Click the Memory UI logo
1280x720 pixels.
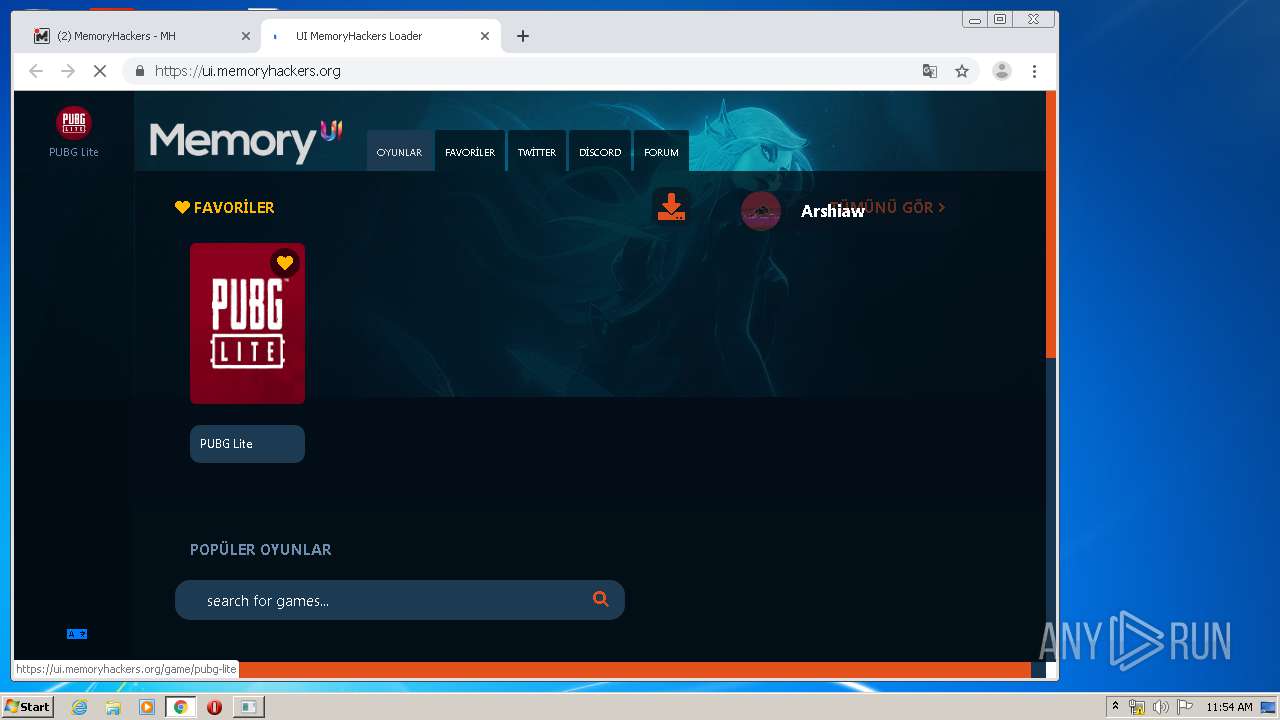coord(246,141)
